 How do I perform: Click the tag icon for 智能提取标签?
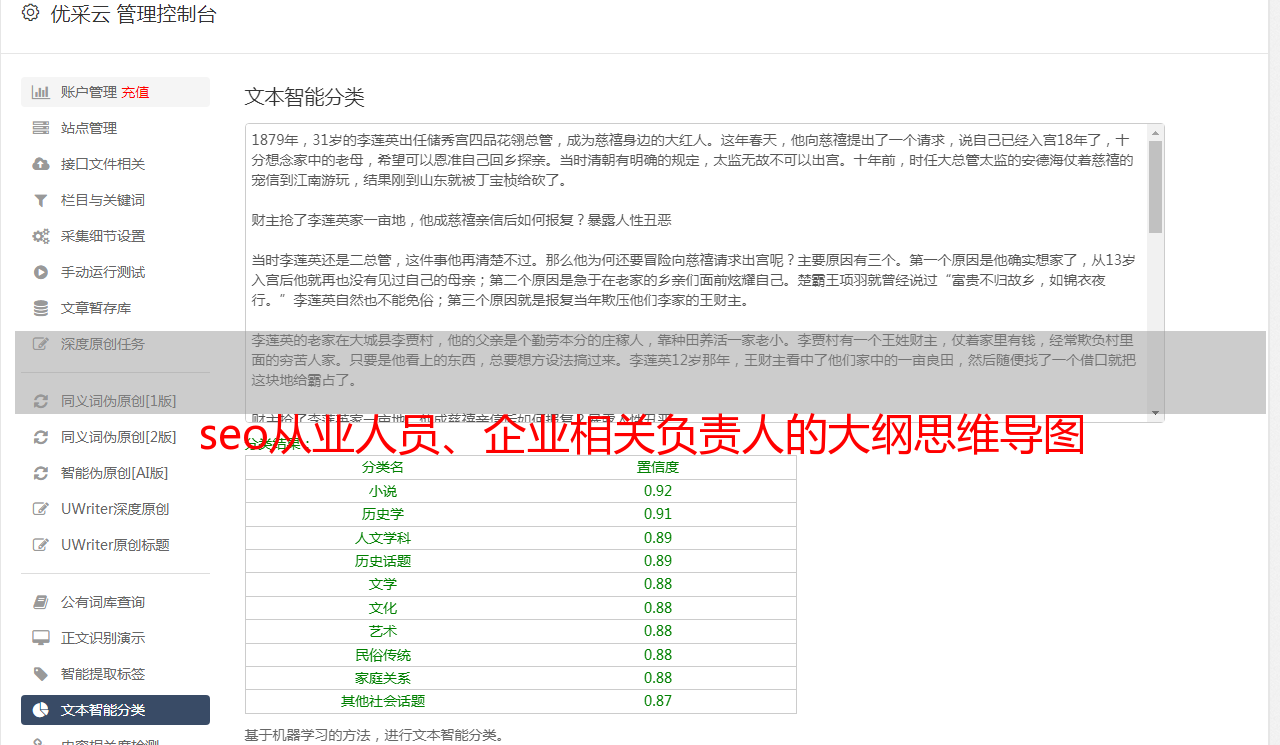pos(41,674)
